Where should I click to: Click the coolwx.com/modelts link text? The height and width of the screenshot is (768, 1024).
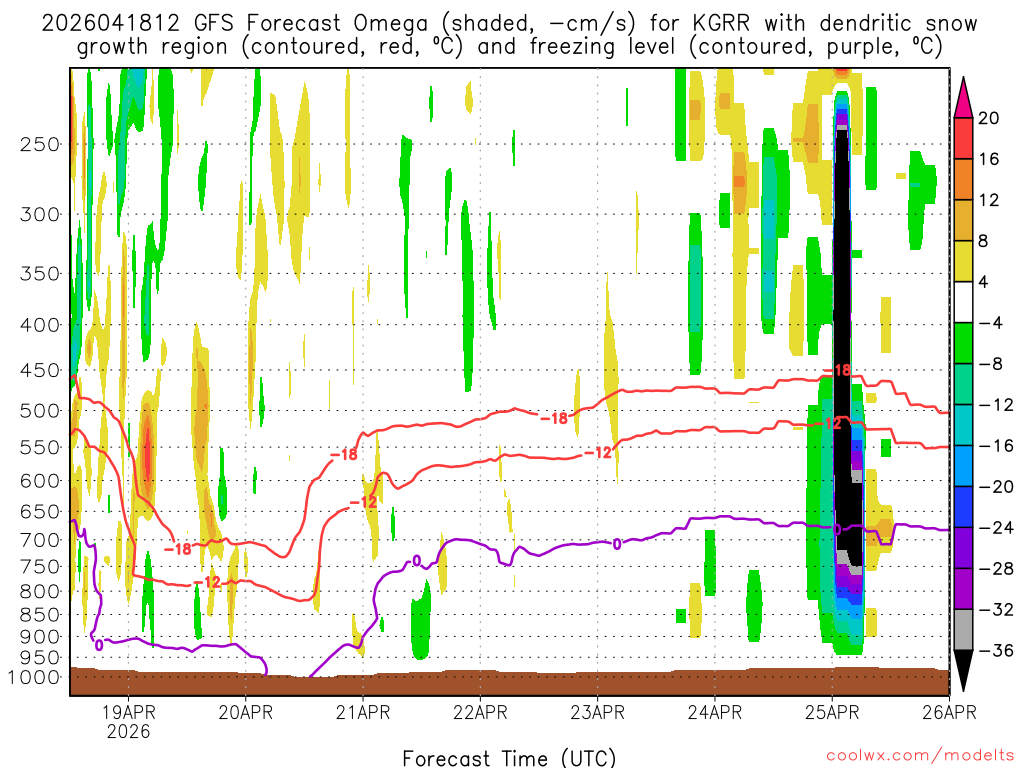point(920,756)
